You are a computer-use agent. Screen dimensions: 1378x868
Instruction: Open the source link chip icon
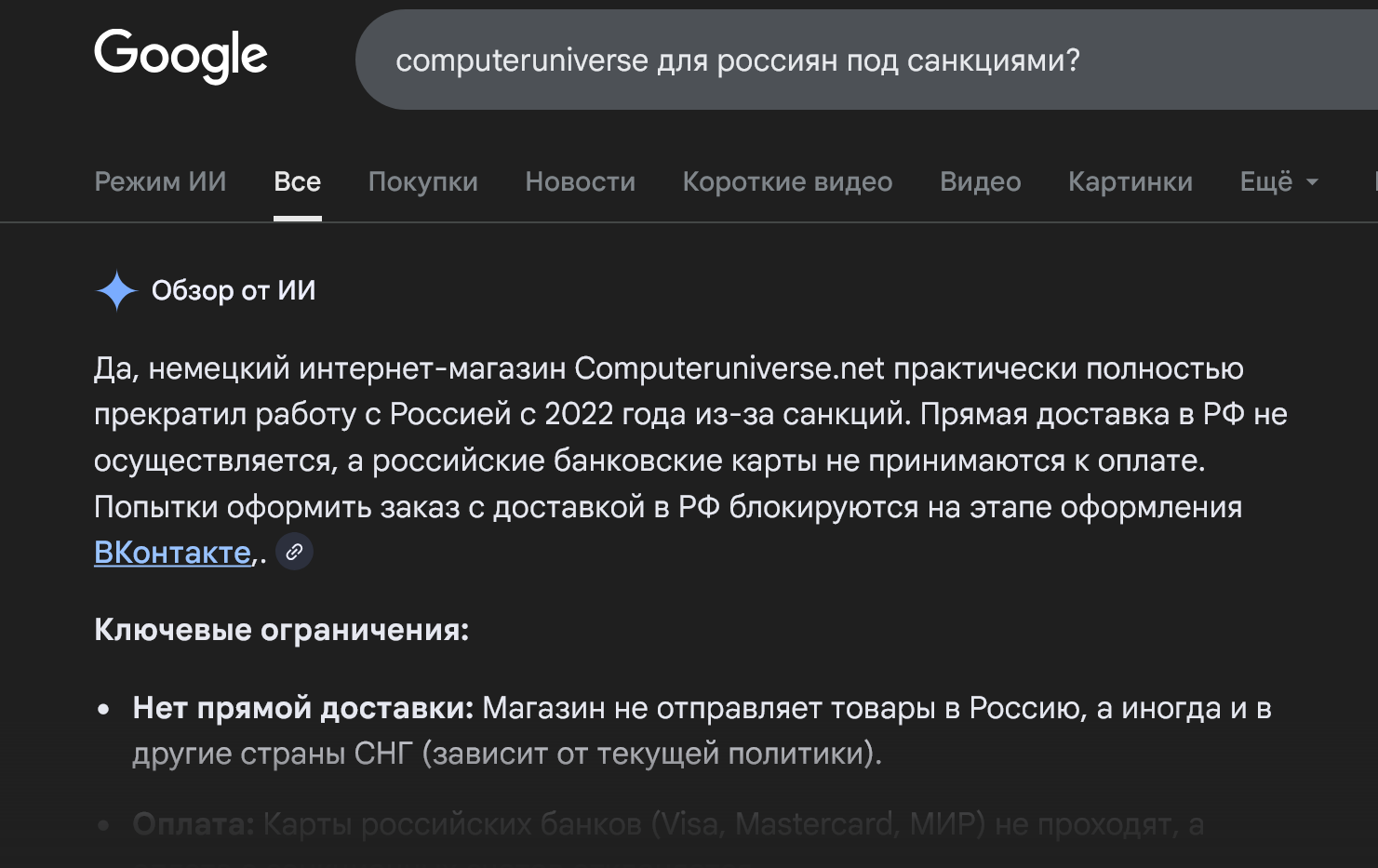click(x=294, y=552)
